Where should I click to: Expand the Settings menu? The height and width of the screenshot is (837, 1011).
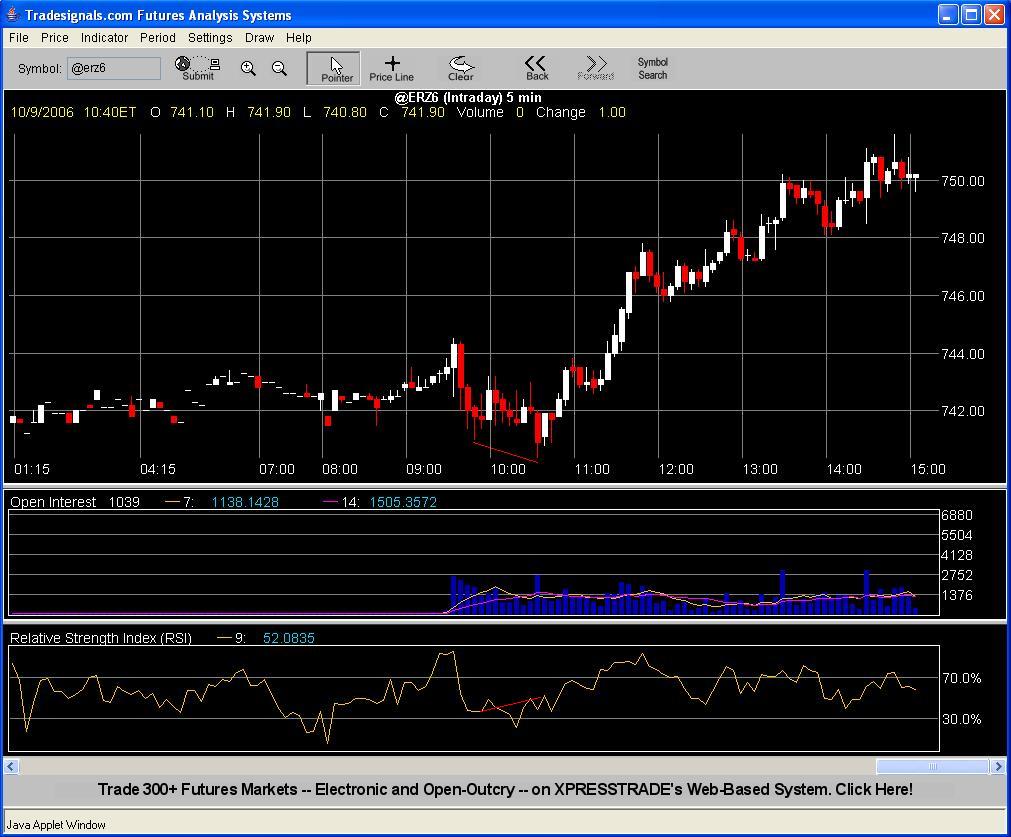click(x=210, y=37)
